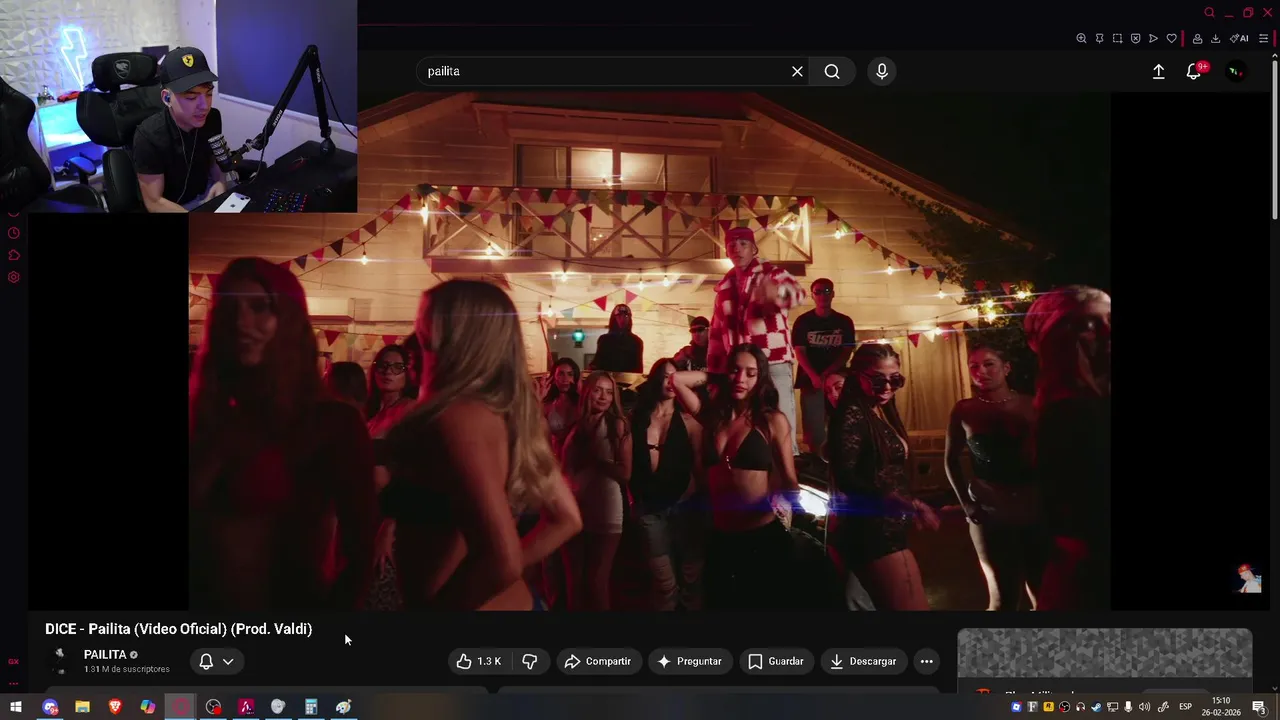Like the video with 1.3 K likes
Viewport: 1280px width, 720px height.
(479, 661)
